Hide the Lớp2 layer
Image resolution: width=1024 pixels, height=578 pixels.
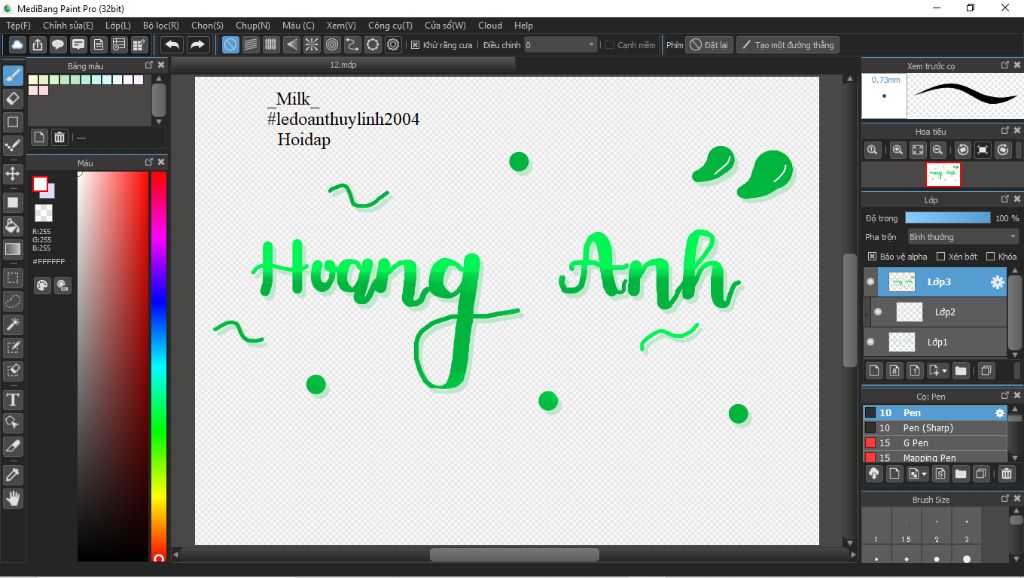coord(878,312)
